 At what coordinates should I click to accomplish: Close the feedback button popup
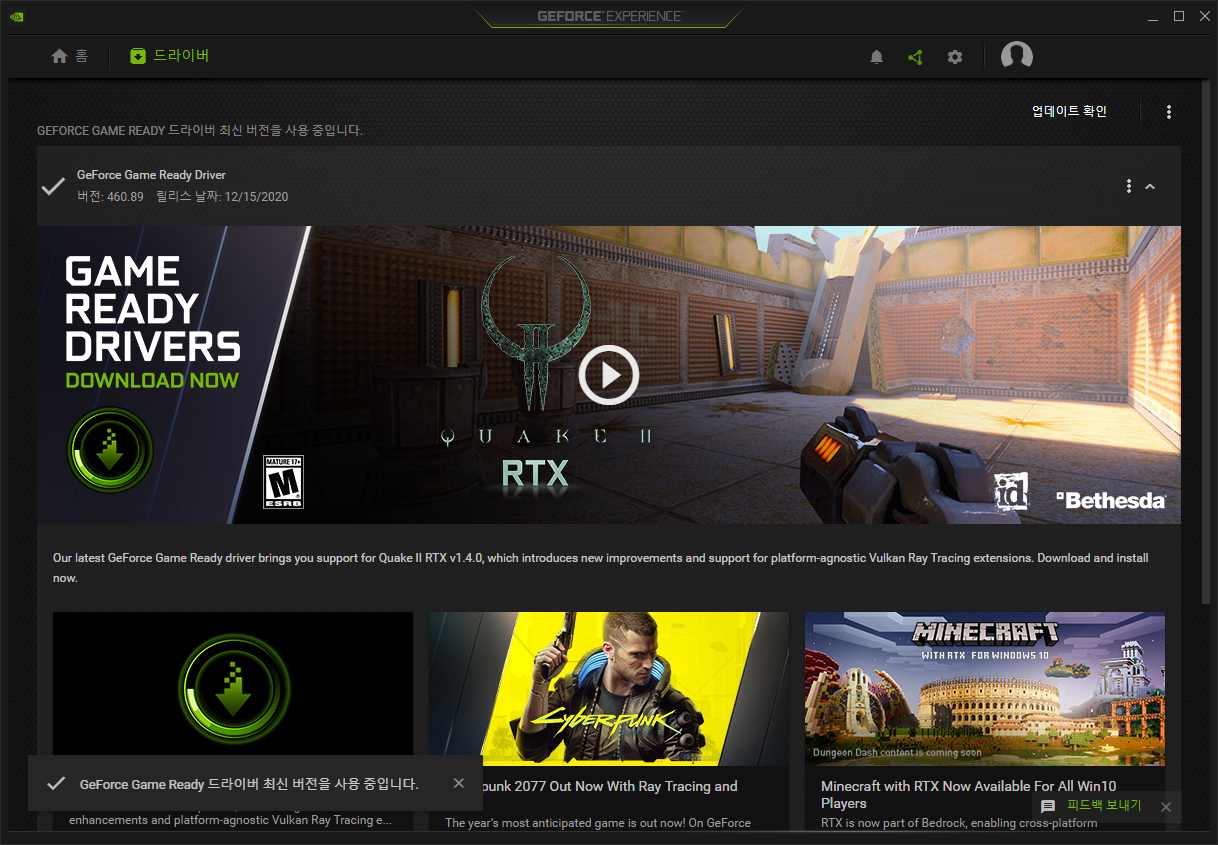1166,807
